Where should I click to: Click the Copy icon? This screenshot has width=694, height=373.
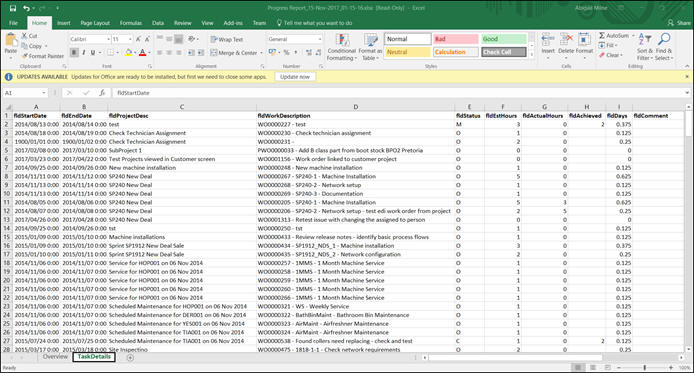coord(24,46)
